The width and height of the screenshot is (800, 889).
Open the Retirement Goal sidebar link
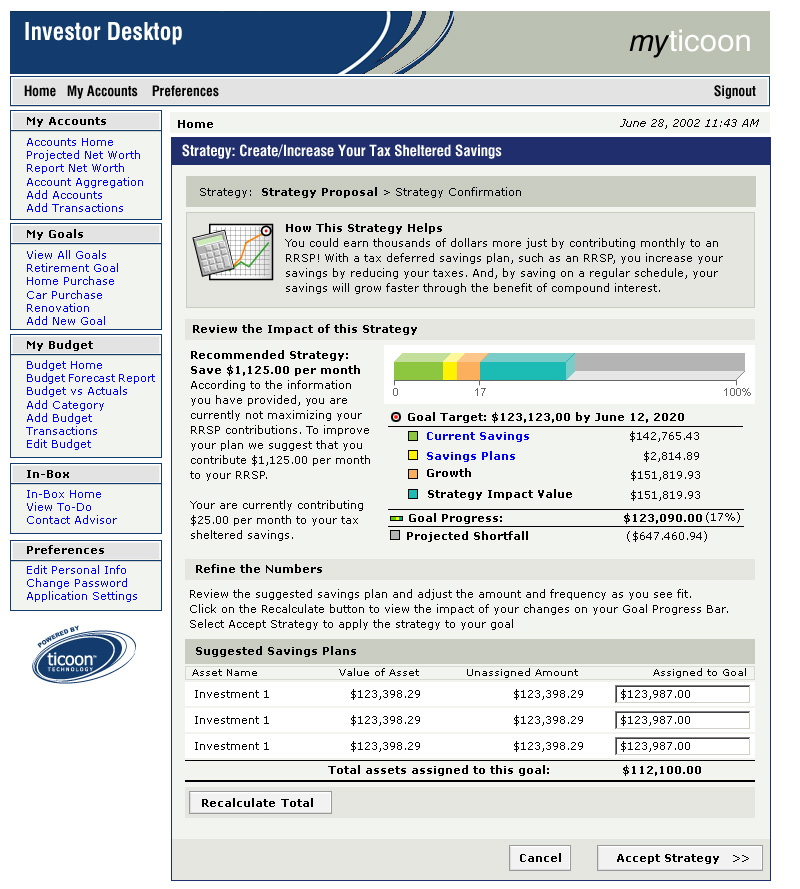point(72,268)
